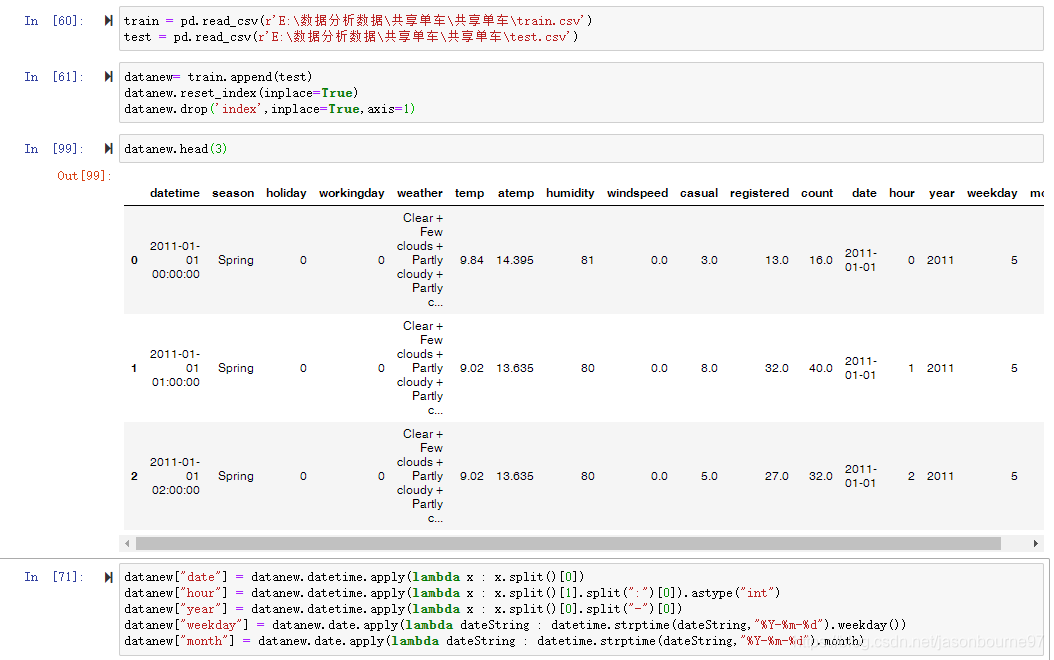
Task: Select the Out[99] output prompt
Action: tap(84, 175)
